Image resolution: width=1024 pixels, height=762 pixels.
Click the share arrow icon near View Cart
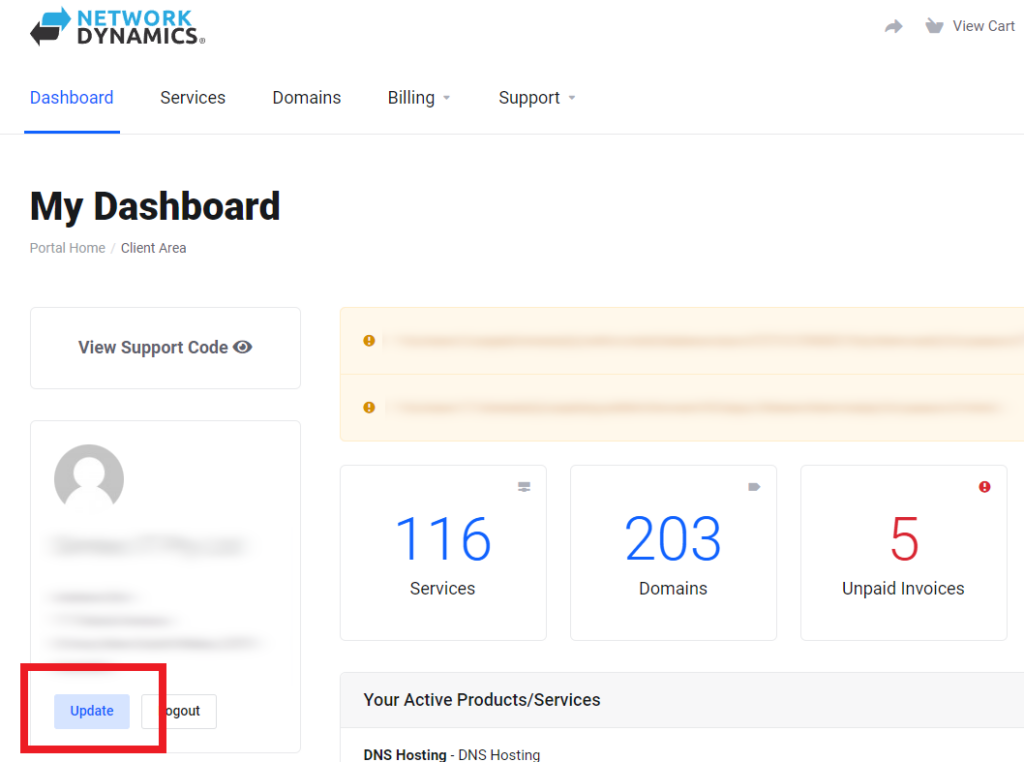[x=894, y=27]
